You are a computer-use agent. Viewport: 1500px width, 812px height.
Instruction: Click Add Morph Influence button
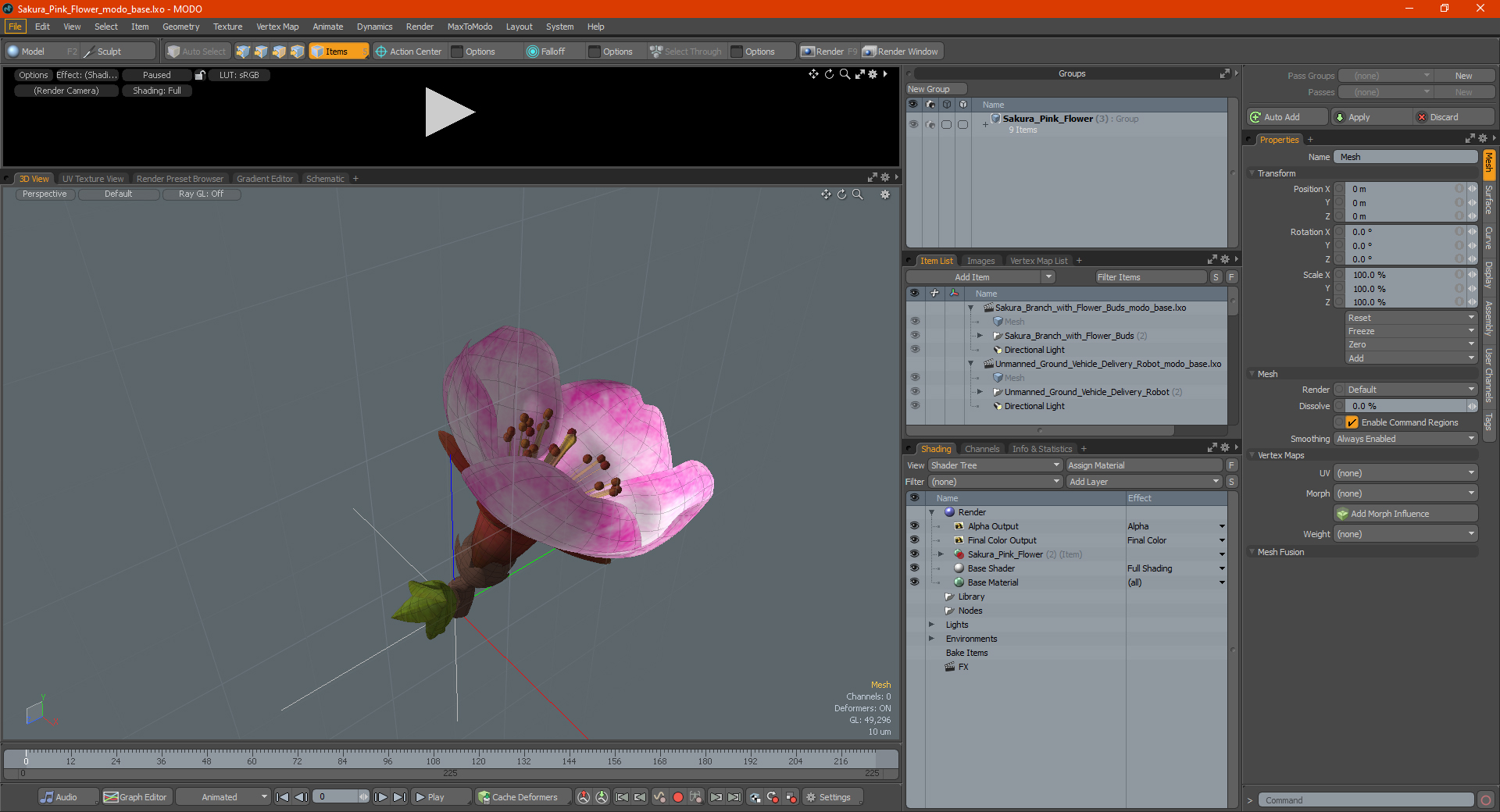coord(1405,514)
